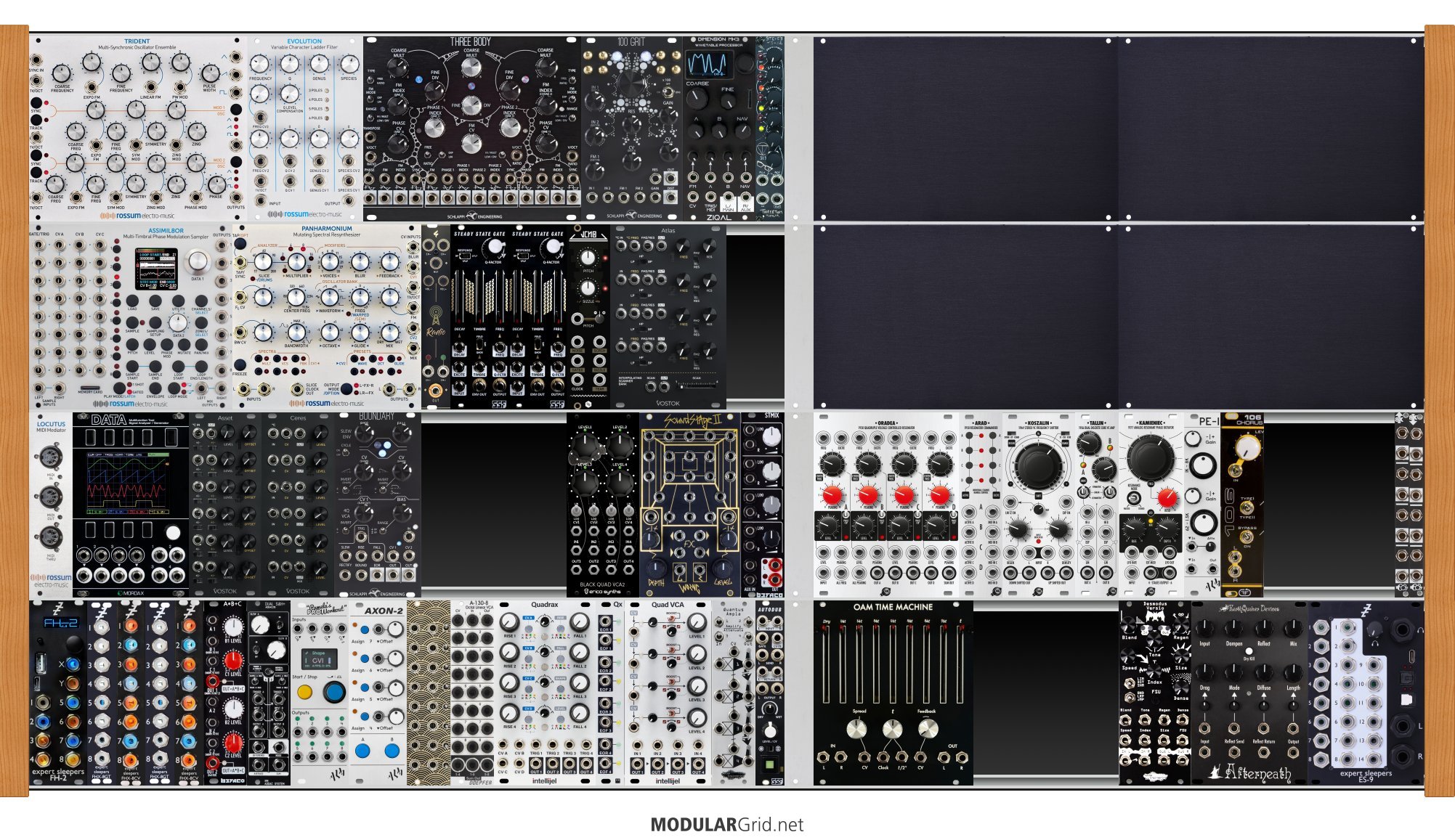The image size is (1455, 840).
Task: Click the Assimil8or waveform display
Action: 157,268
